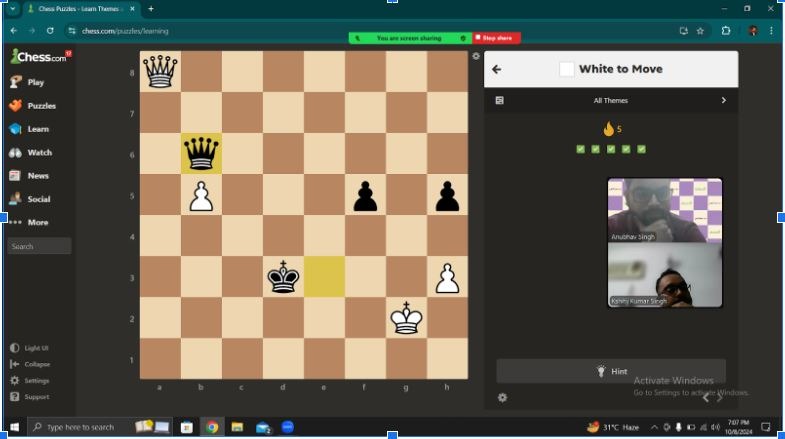
Task: Click the Watch binoculars icon
Action: point(15,153)
